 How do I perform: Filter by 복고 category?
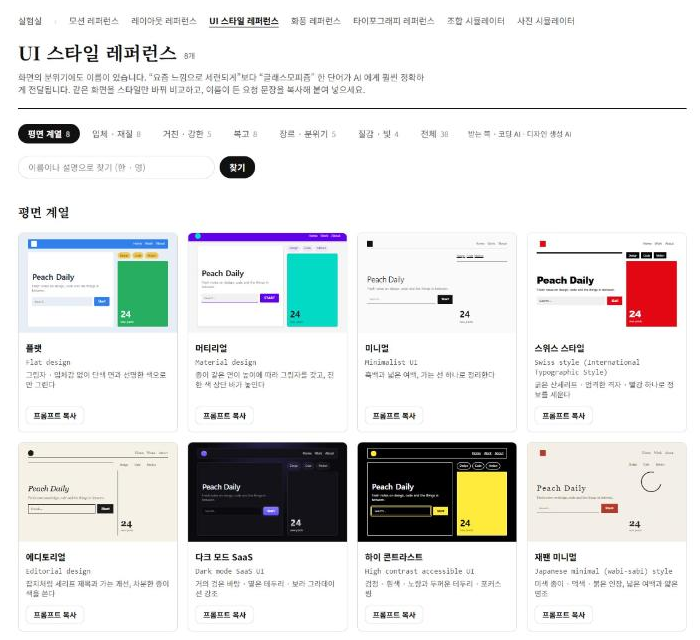coord(245,134)
